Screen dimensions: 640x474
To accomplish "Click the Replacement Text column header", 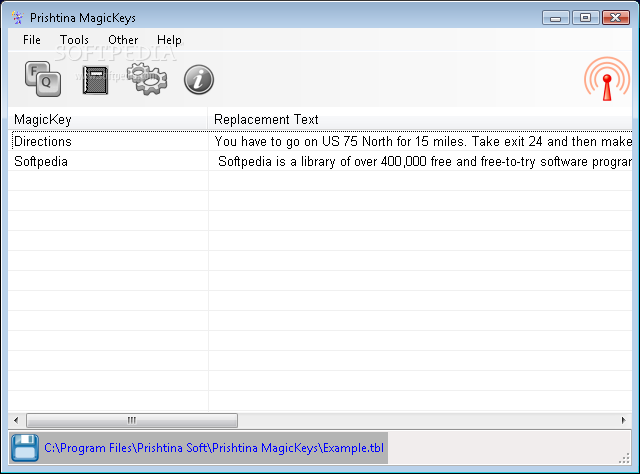I will [420, 119].
